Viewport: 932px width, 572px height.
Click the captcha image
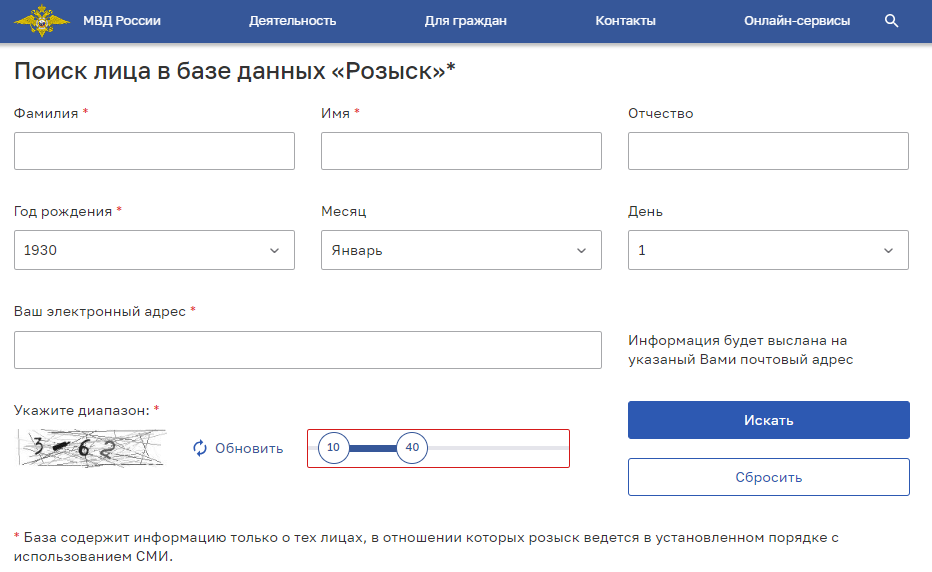[91, 448]
